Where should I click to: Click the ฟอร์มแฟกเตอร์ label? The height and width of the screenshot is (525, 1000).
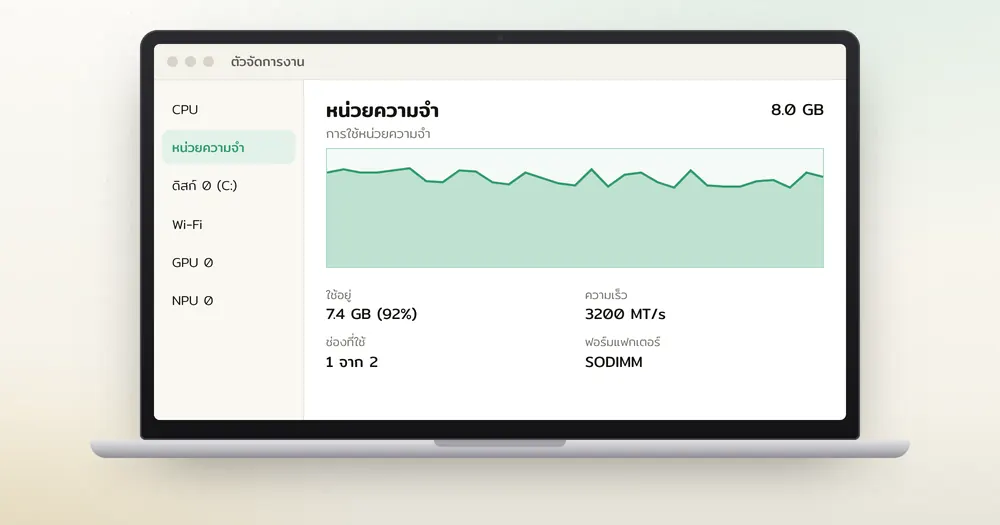(622, 342)
